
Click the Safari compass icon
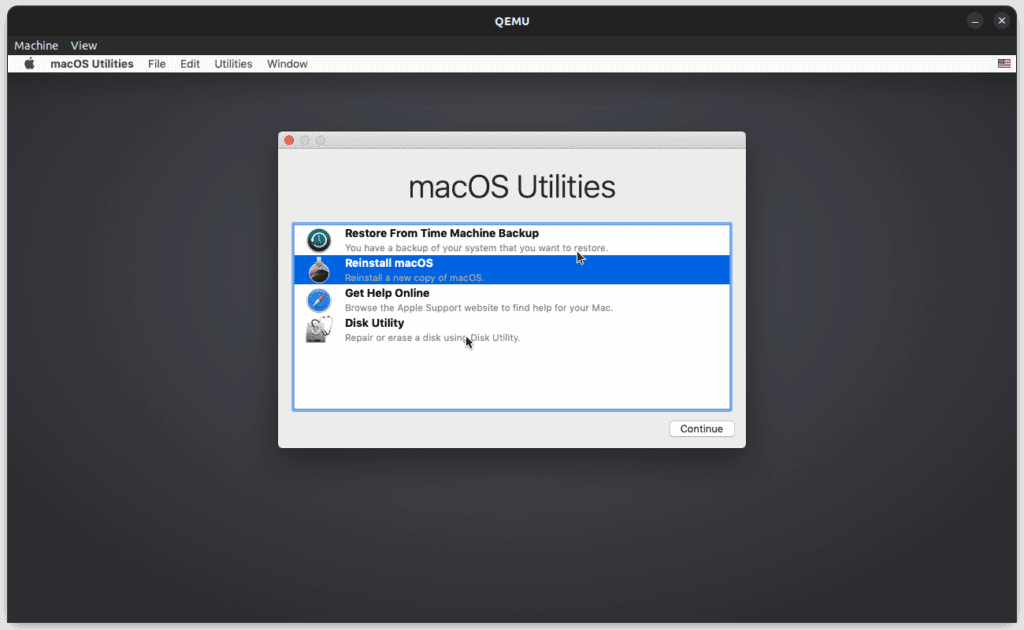pyautogui.click(x=319, y=300)
